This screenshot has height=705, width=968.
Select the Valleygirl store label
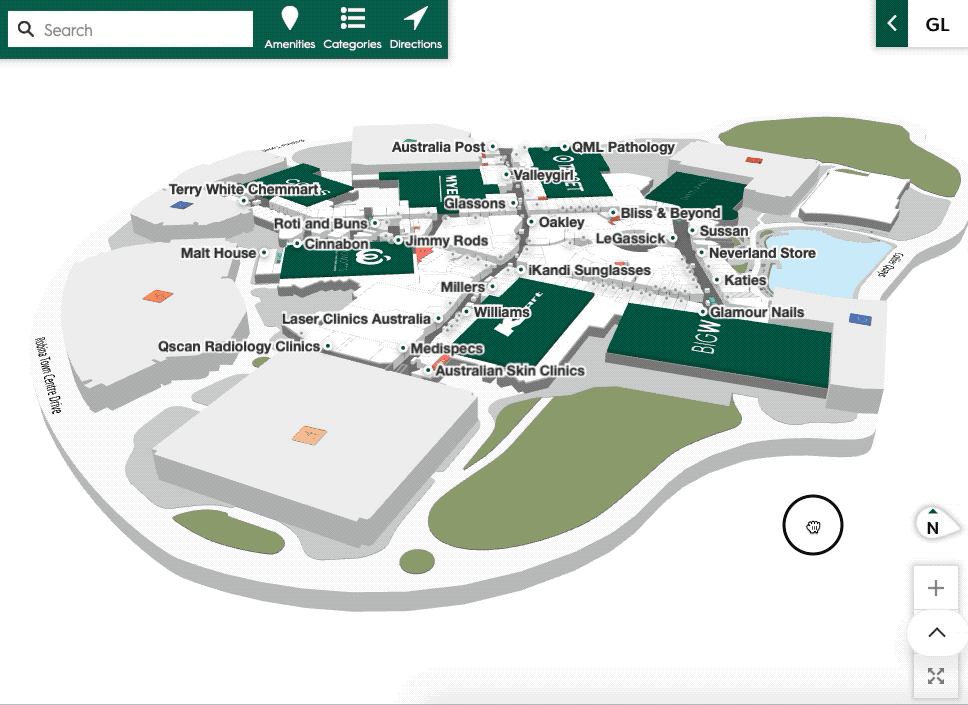click(x=544, y=175)
